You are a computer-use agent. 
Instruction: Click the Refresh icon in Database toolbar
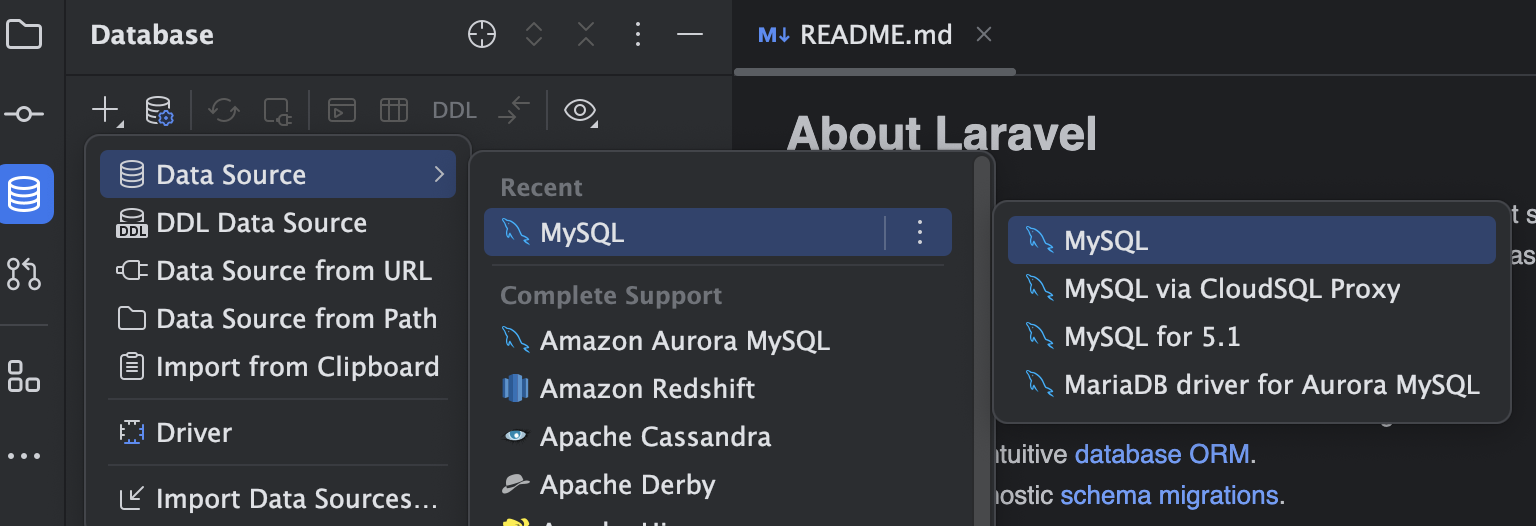coord(223,110)
